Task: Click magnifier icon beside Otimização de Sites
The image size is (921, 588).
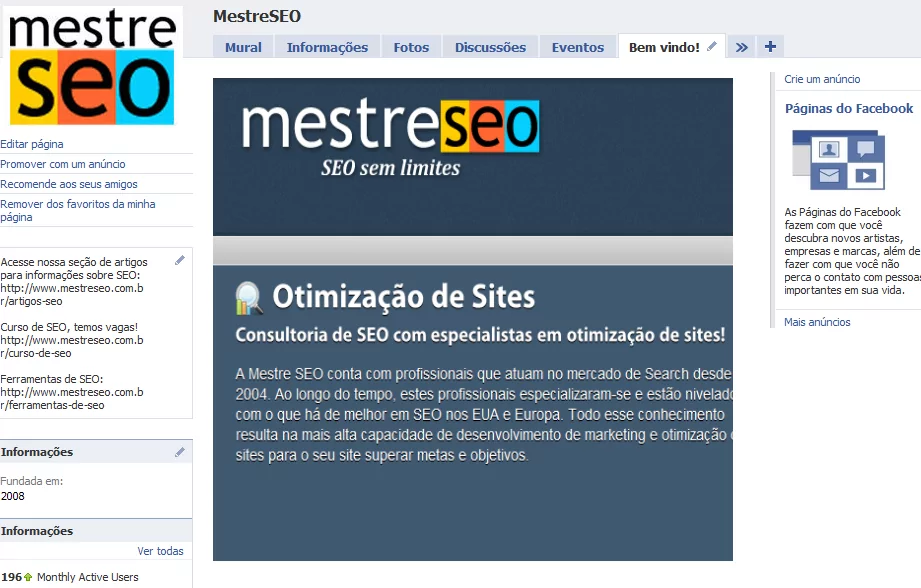Action: 249,297
